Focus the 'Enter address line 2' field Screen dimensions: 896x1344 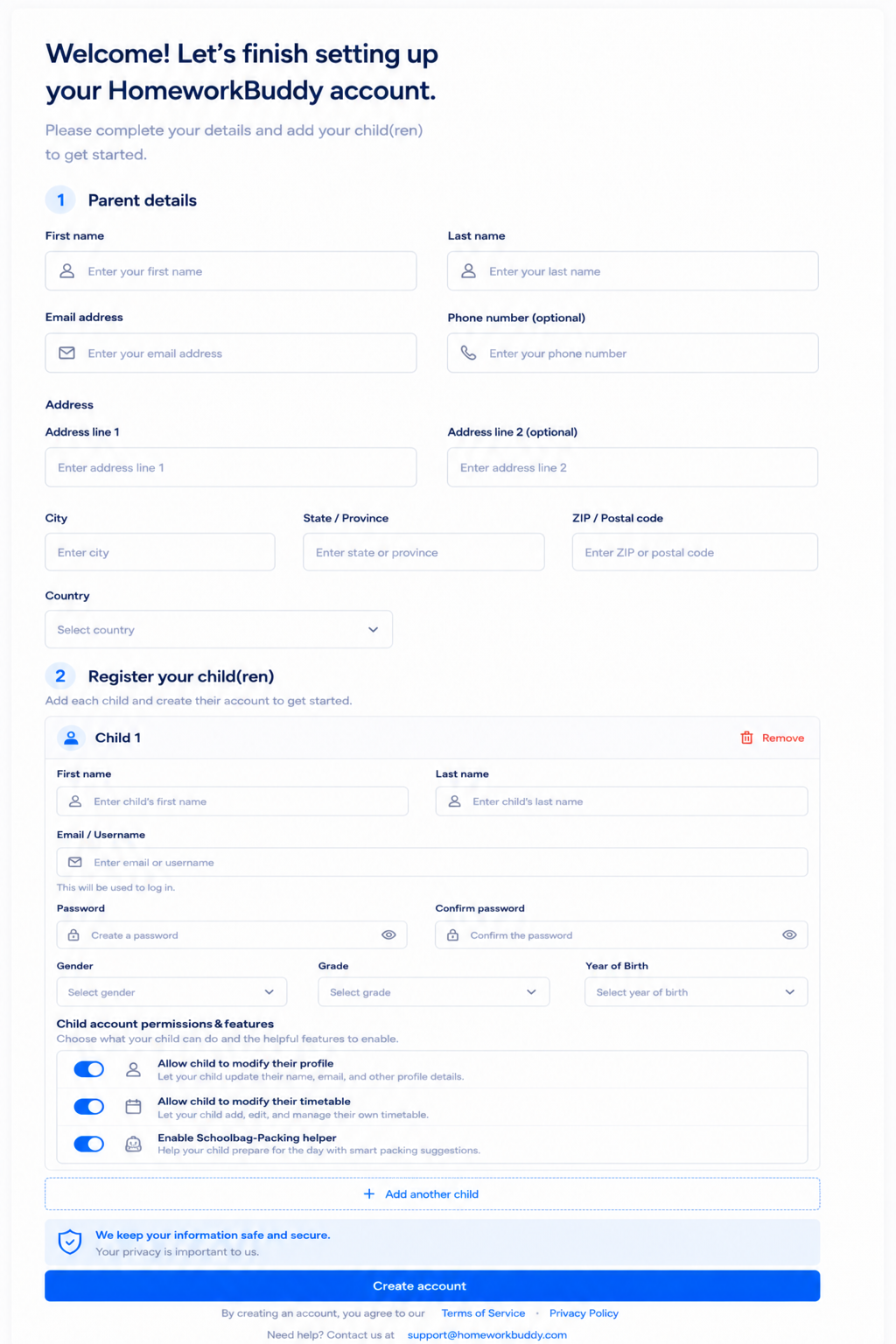click(x=633, y=467)
